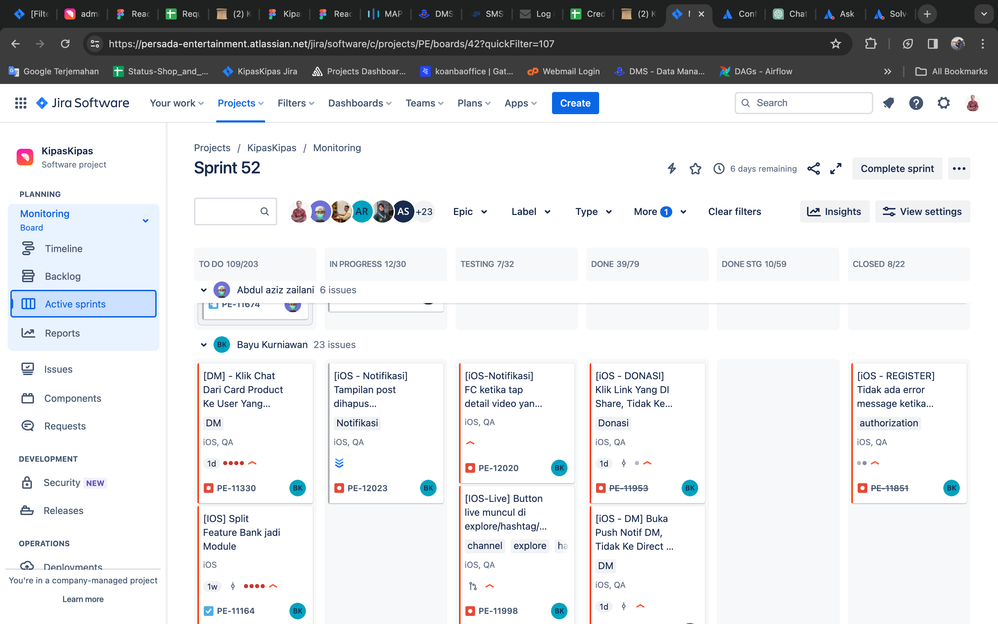Open the Label filter dropdown
Screen dimensions: 998x624
(x=531, y=211)
